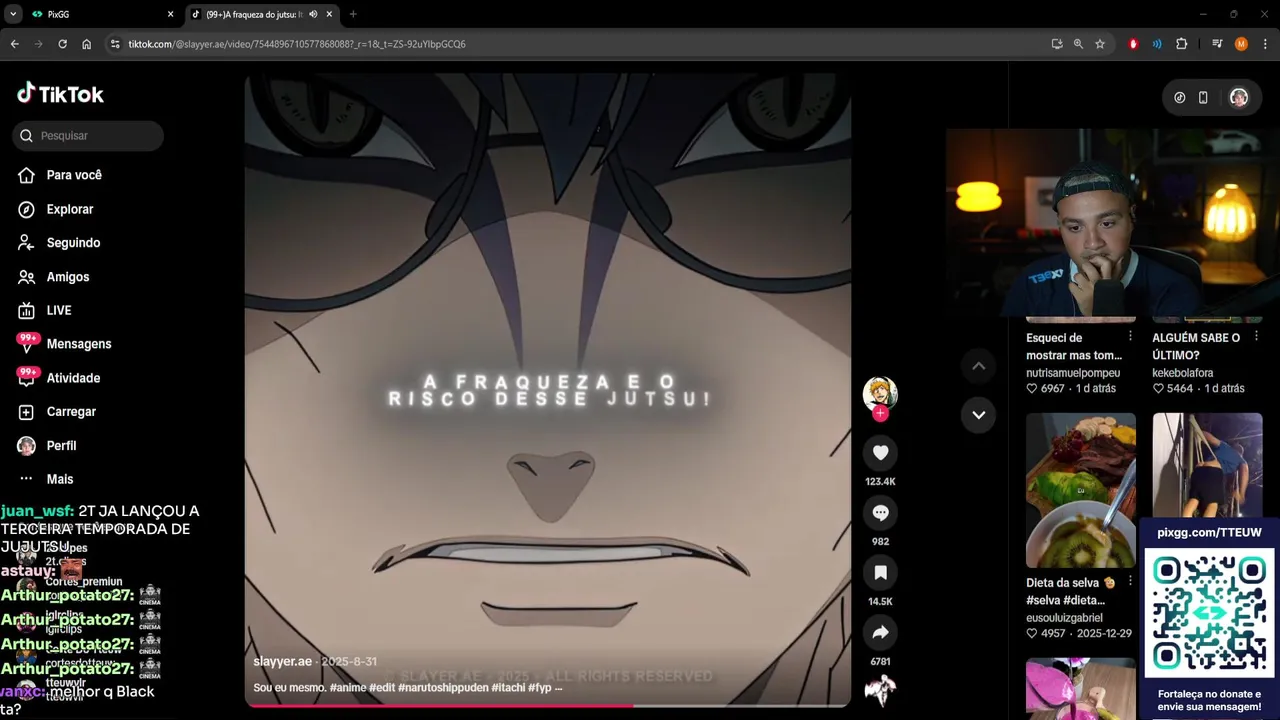Viewport: 1280px width, 720px height.
Task: Seek on the red video progress bar
Action: [x=548, y=706]
